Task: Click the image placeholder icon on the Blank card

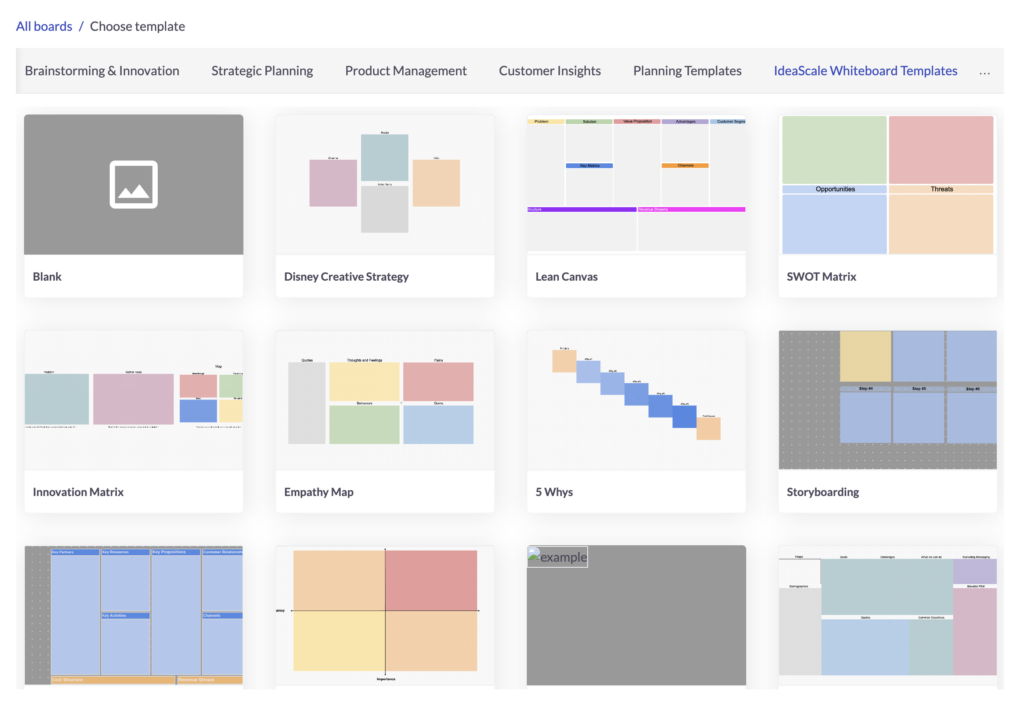Action: tap(133, 184)
